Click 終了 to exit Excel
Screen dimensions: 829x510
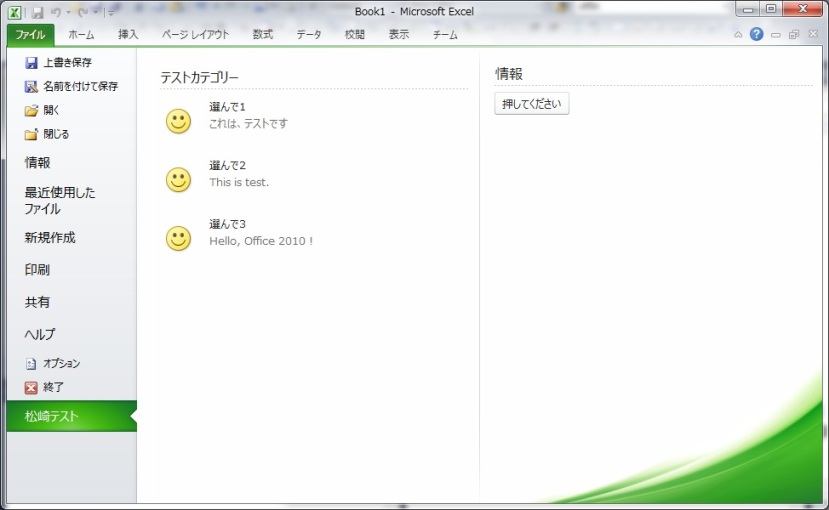tap(53, 387)
